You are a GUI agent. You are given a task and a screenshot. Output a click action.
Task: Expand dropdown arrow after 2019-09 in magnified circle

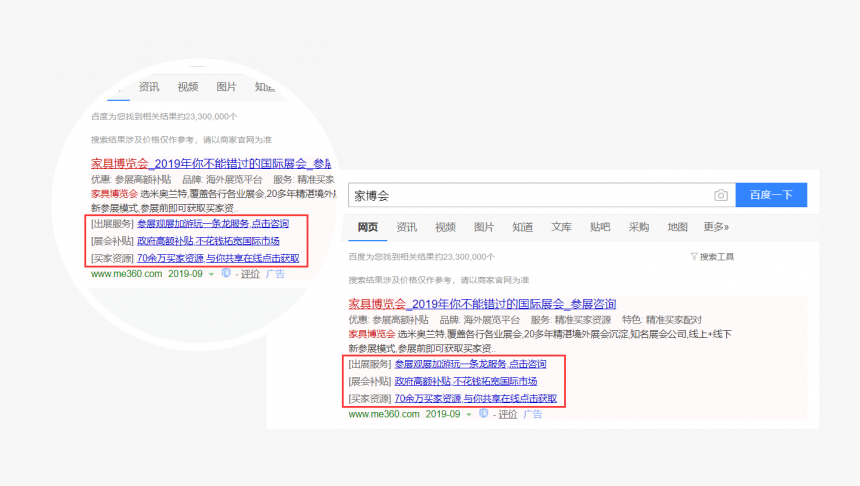(211, 274)
